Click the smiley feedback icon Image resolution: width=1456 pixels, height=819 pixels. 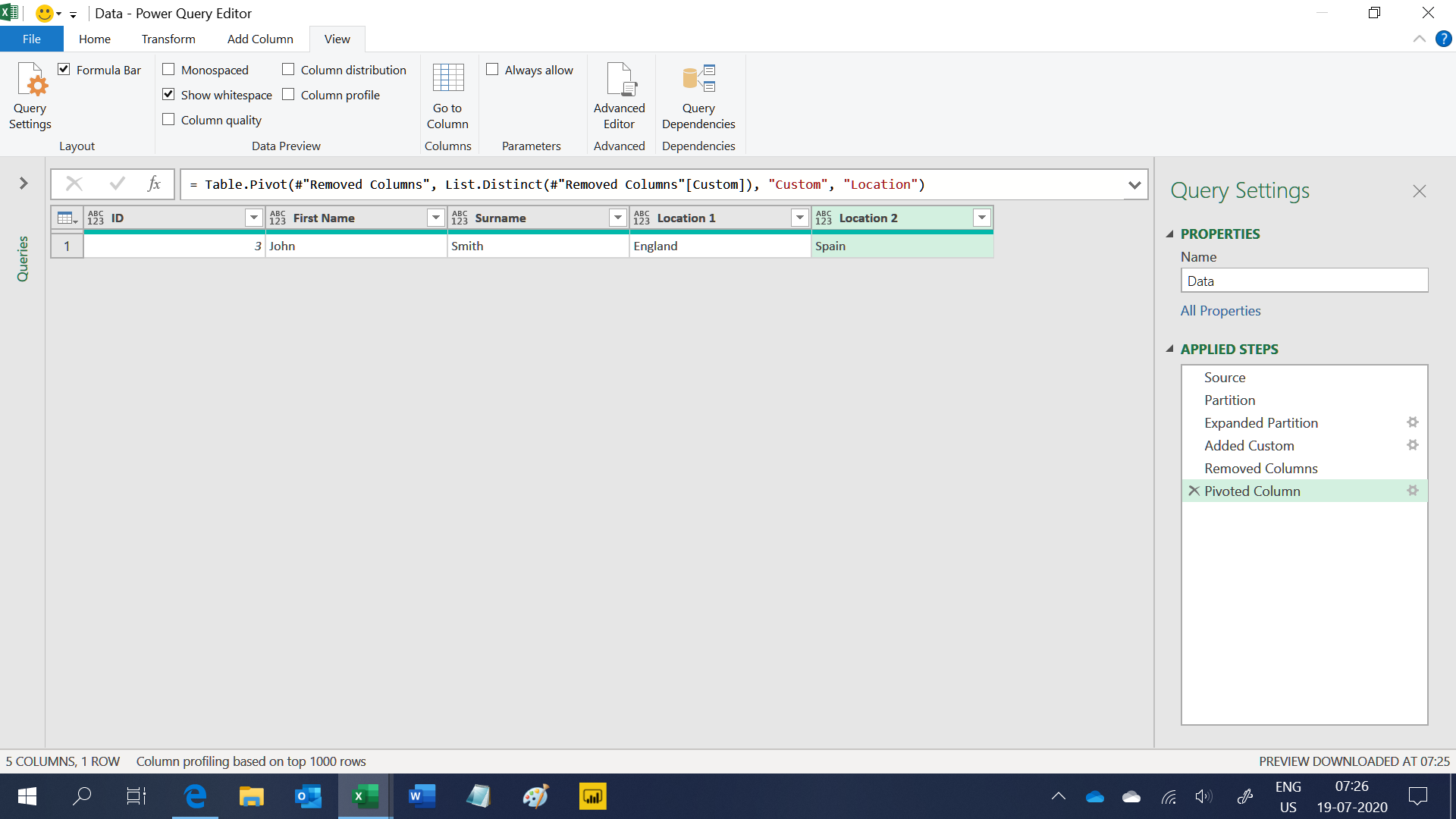click(45, 13)
